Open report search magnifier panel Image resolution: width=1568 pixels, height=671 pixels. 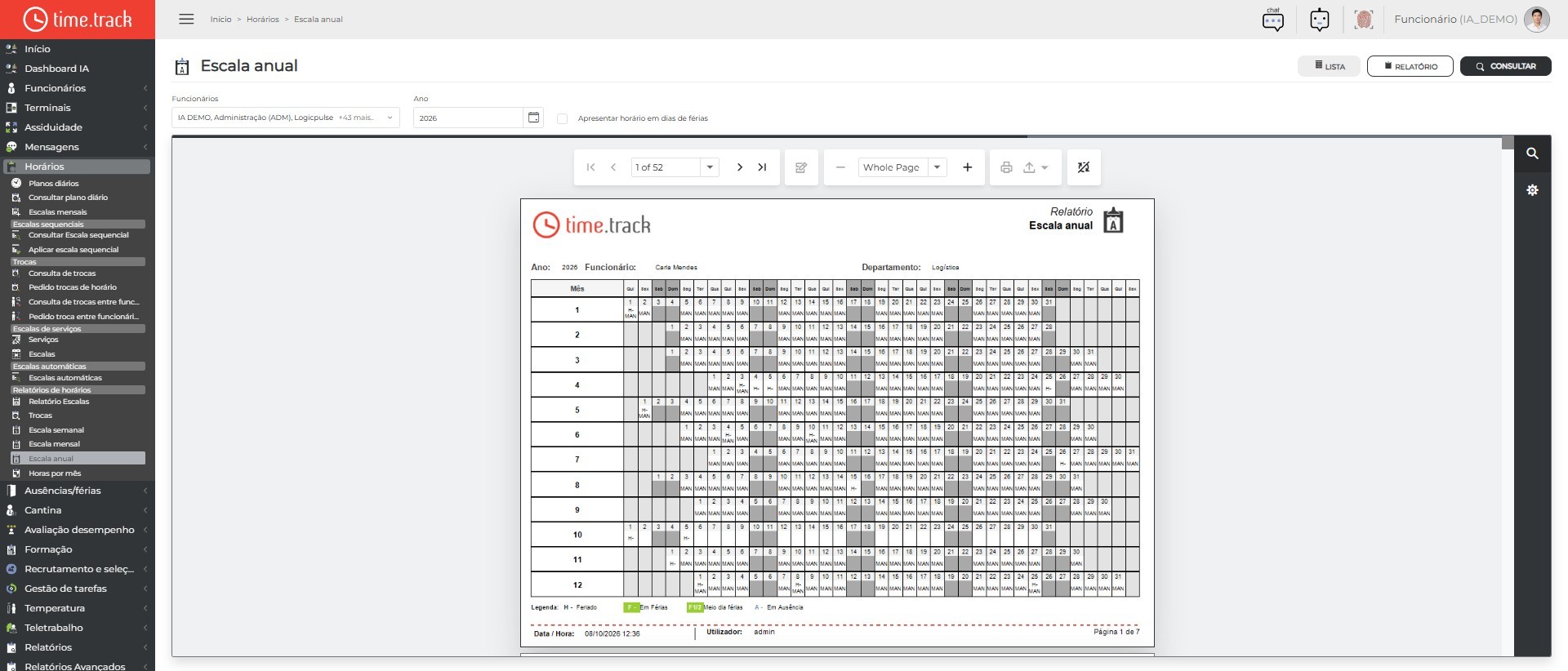point(1532,153)
